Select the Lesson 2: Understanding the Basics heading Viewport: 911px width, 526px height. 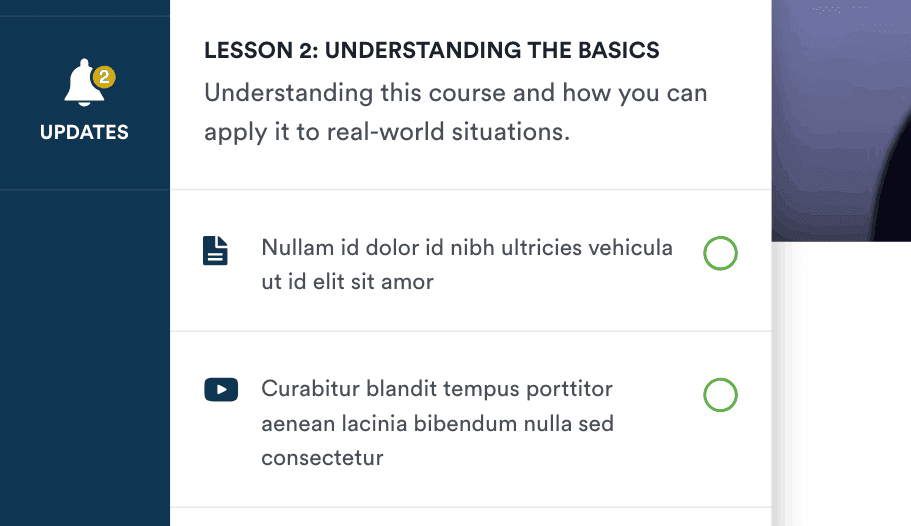pos(431,50)
